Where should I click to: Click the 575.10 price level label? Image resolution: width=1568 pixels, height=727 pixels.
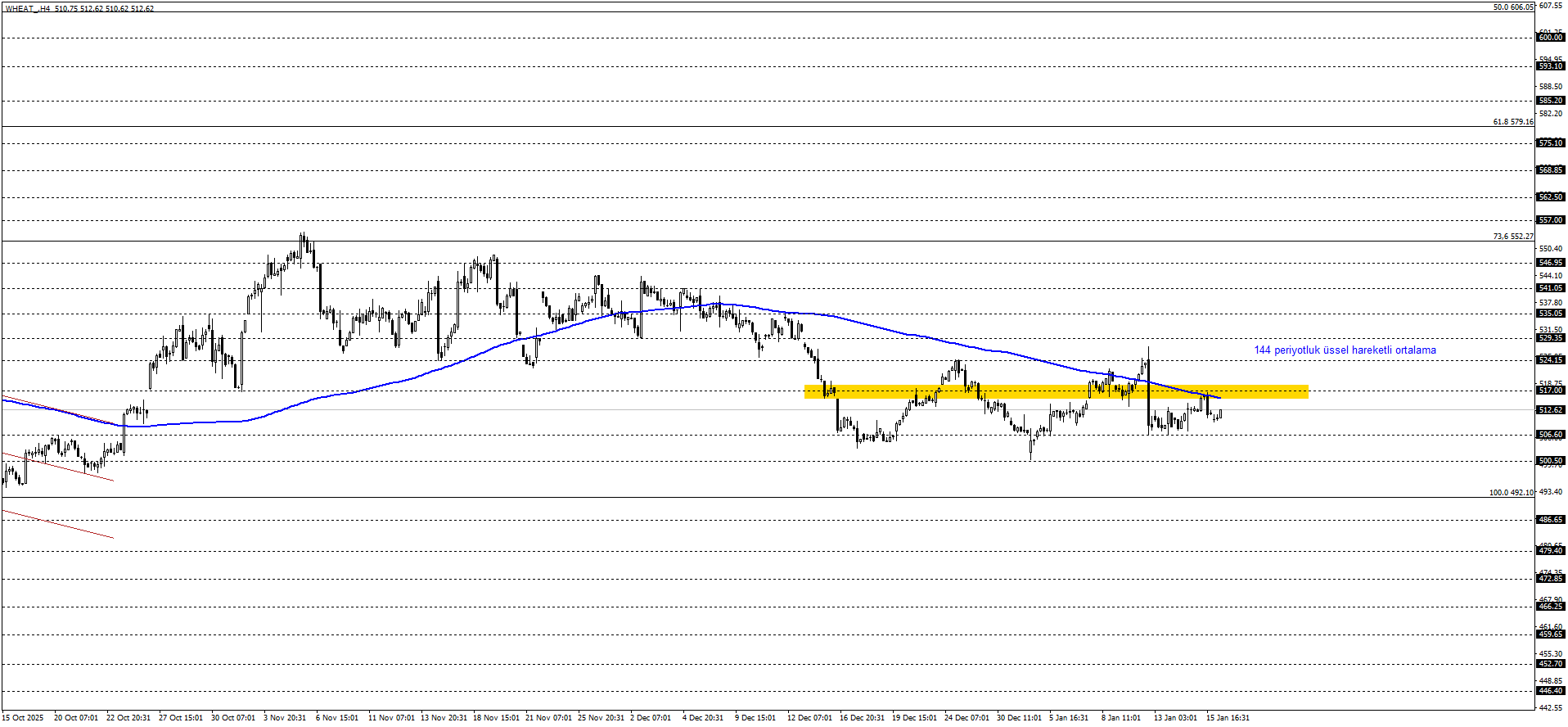click(x=1551, y=143)
